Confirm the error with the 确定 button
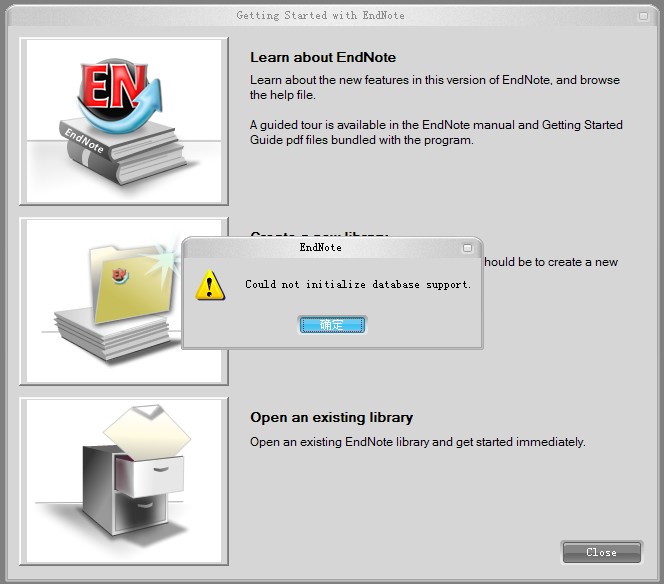 pyautogui.click(x=332, y=325)
